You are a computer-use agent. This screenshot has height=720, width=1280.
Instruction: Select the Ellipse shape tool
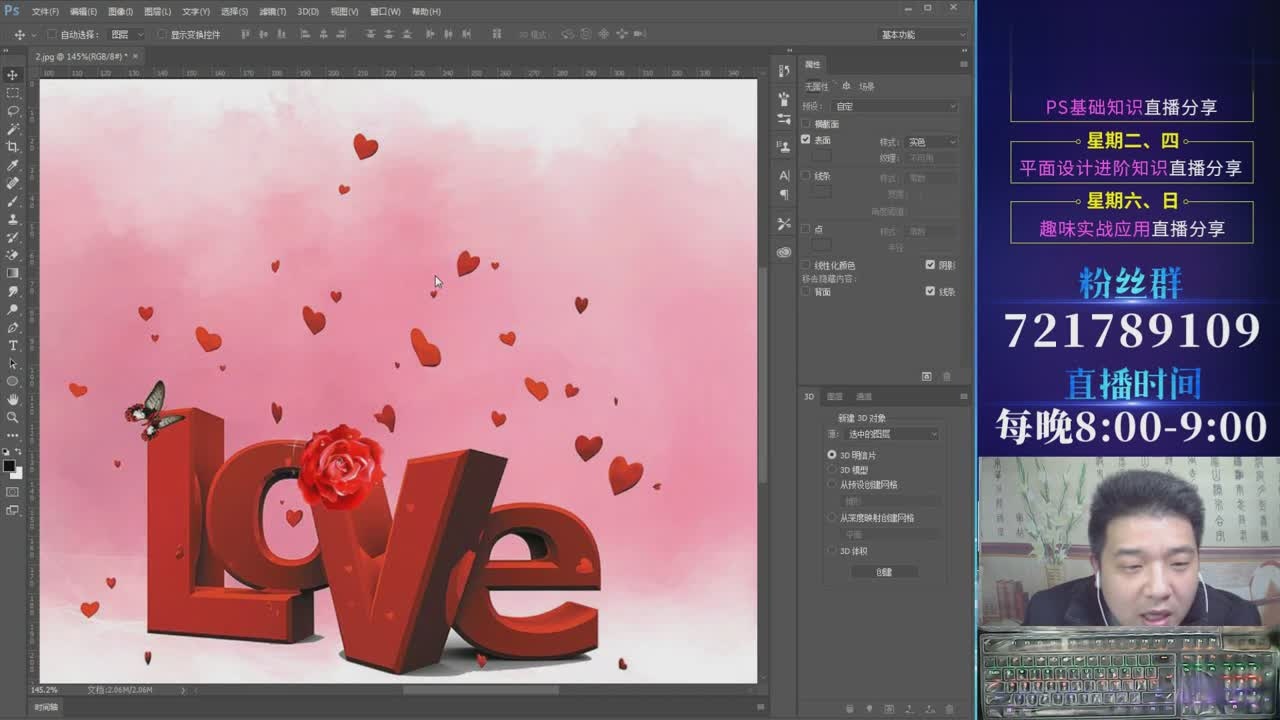13,381
